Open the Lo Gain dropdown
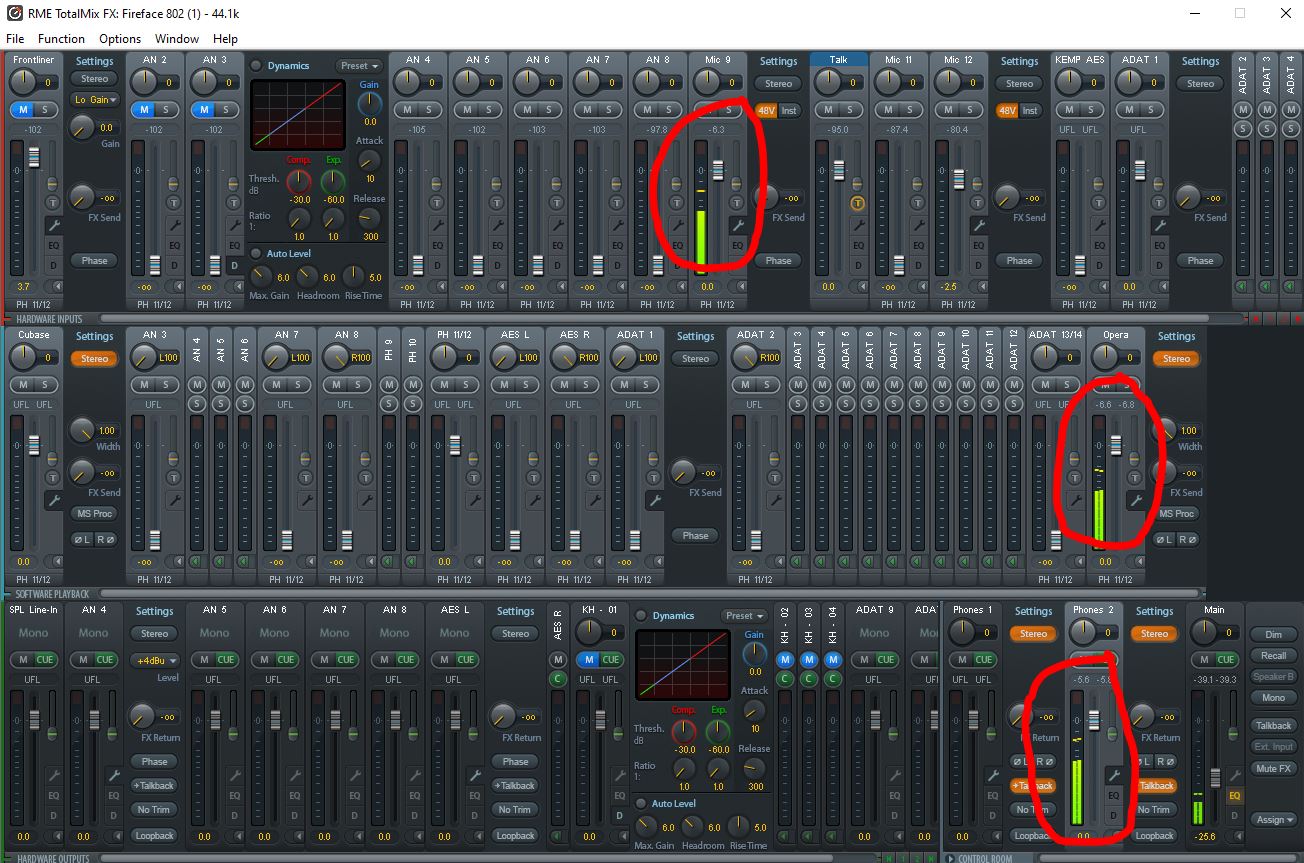 [x=95, y=100]
